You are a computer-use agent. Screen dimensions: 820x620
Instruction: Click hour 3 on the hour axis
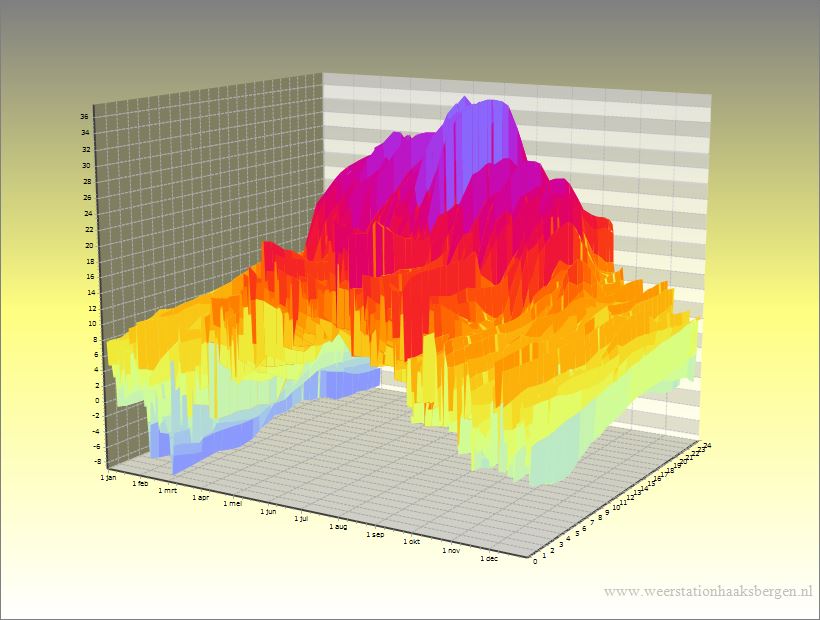561,545
